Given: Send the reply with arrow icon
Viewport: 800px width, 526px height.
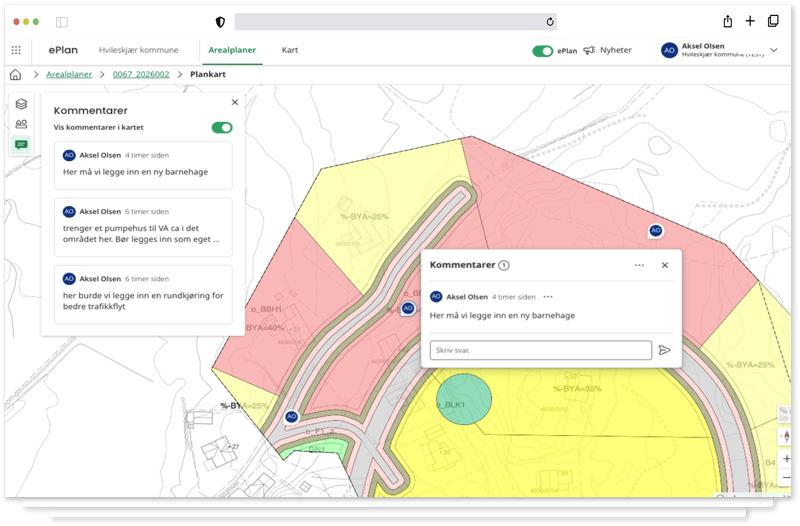Looking at the screenshot, I should coord(664,350).
